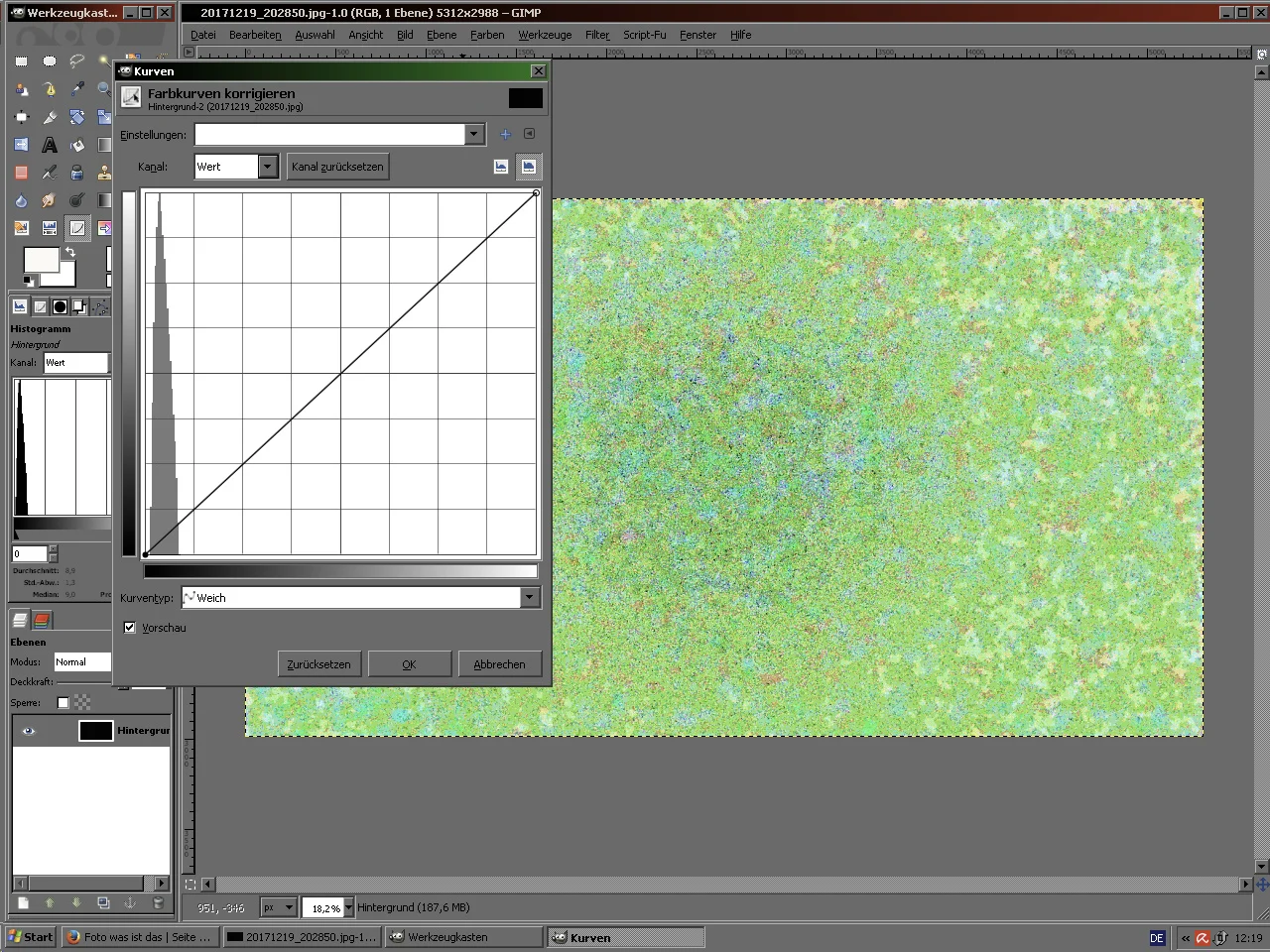Select the Curves tool in toolbox

77,228
